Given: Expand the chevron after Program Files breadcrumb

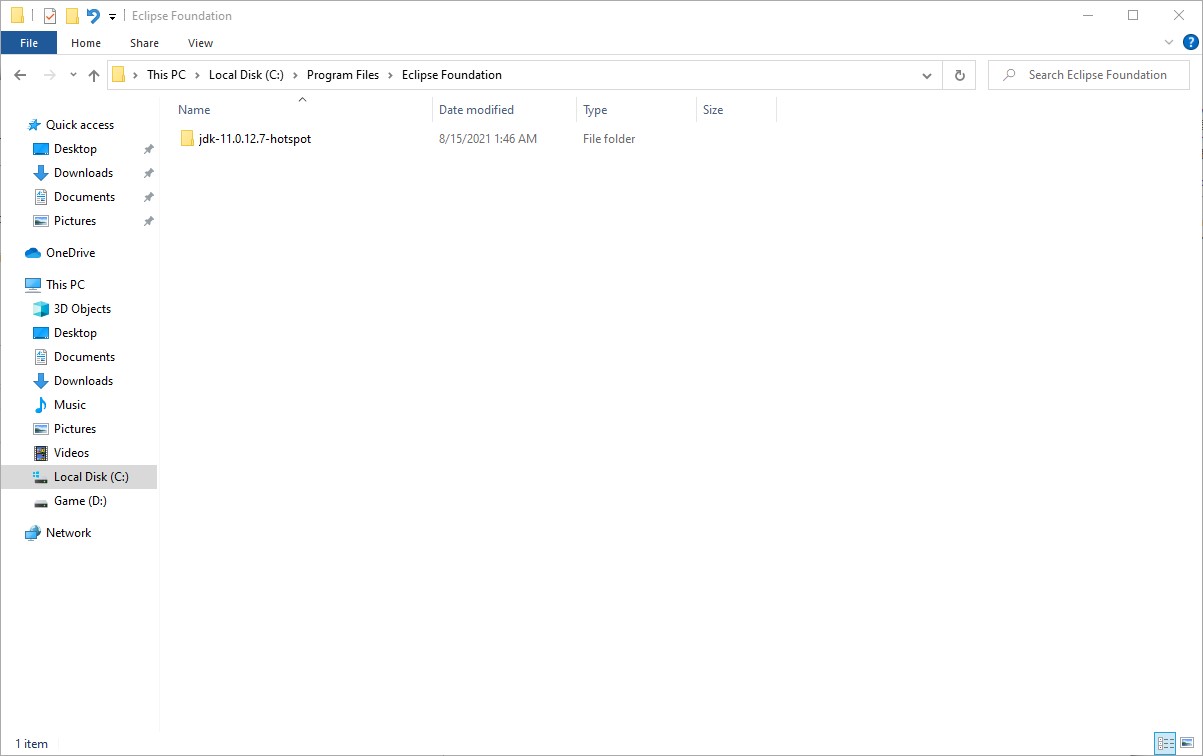Looking at the screenshot, I should tap(391, 75).
